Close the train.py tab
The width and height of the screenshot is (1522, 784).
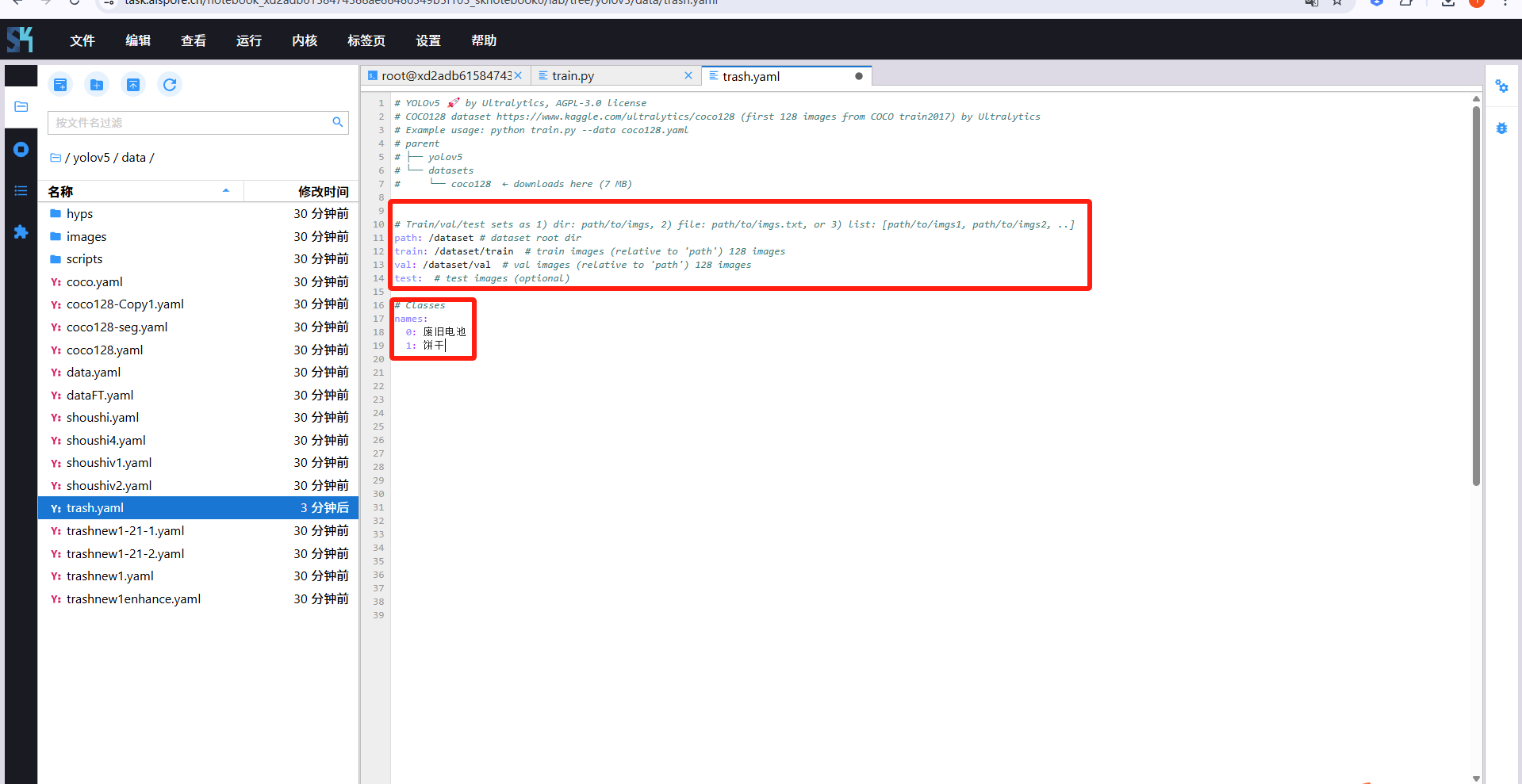(x=688, y=76)
